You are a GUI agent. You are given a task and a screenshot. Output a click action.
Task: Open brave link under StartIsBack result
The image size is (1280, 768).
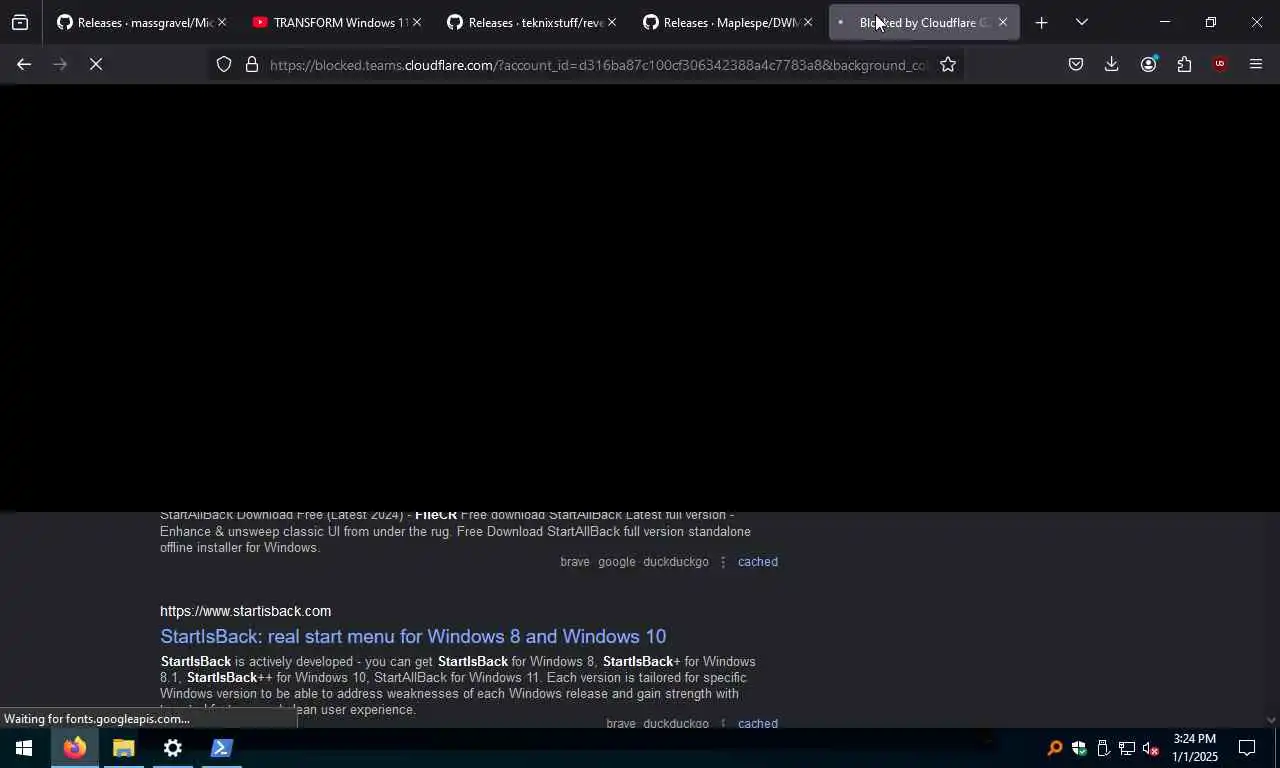point(621,723)
